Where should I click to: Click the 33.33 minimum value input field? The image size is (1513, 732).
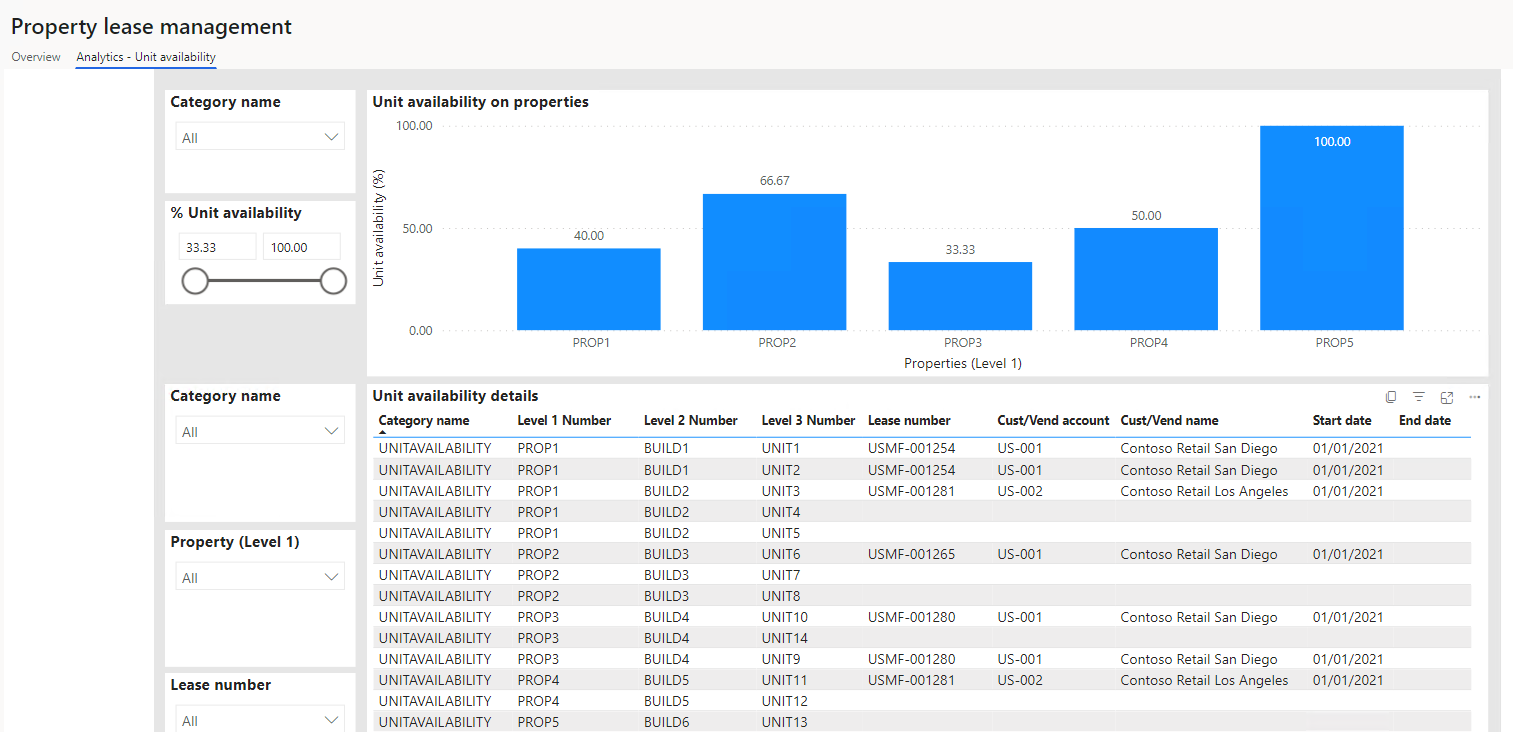pyautogui.click(x=217, y=245)
